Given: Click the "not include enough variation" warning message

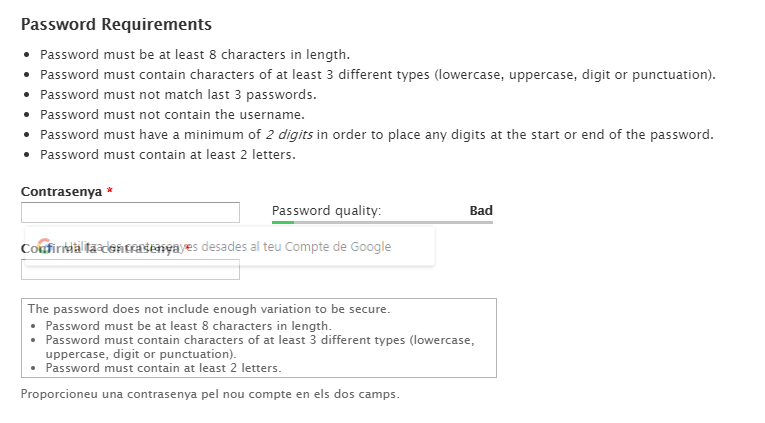Looking at the screenshot, I should [x=208, y=309].
